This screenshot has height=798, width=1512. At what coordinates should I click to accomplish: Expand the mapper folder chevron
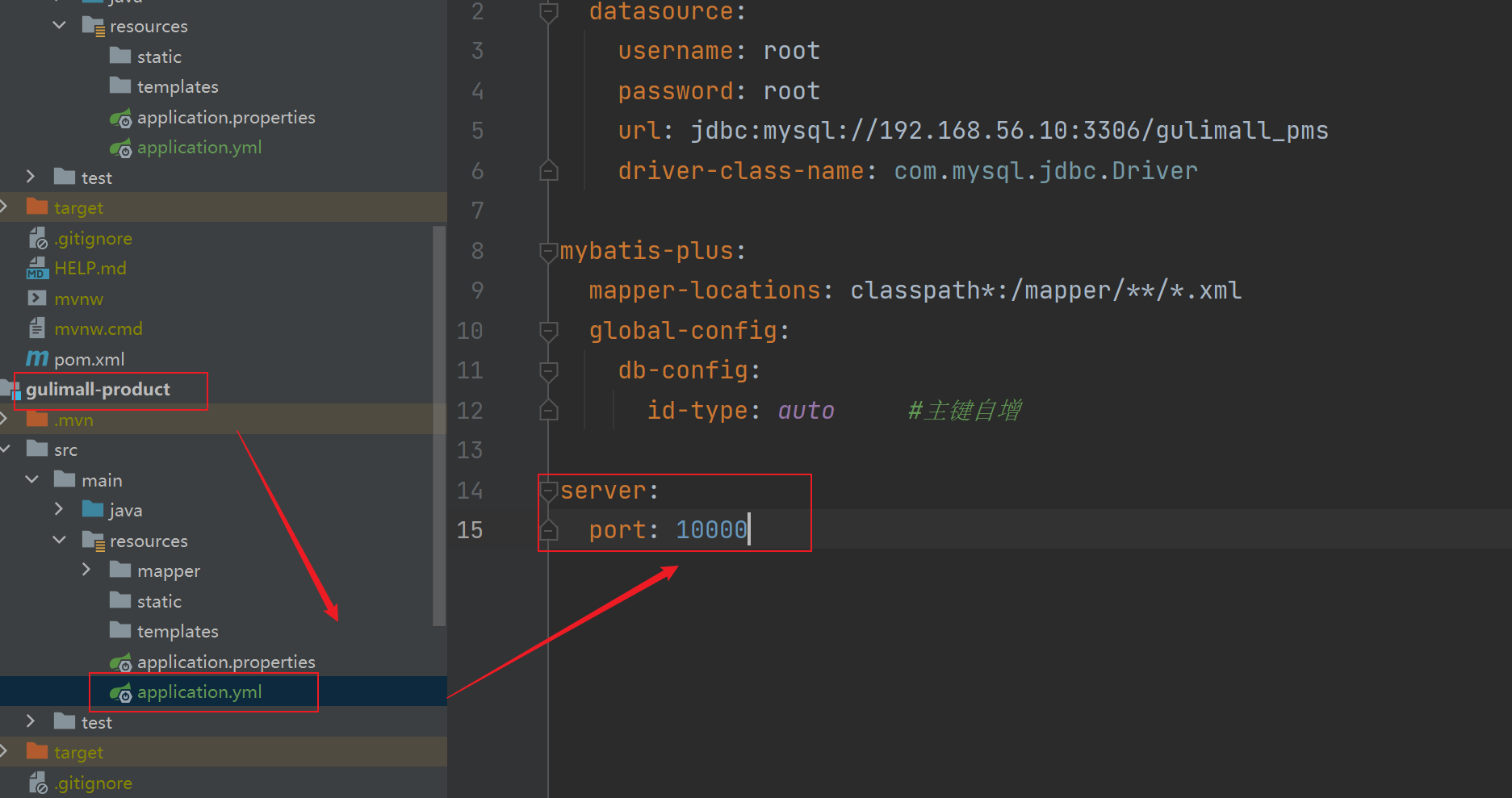86,570
